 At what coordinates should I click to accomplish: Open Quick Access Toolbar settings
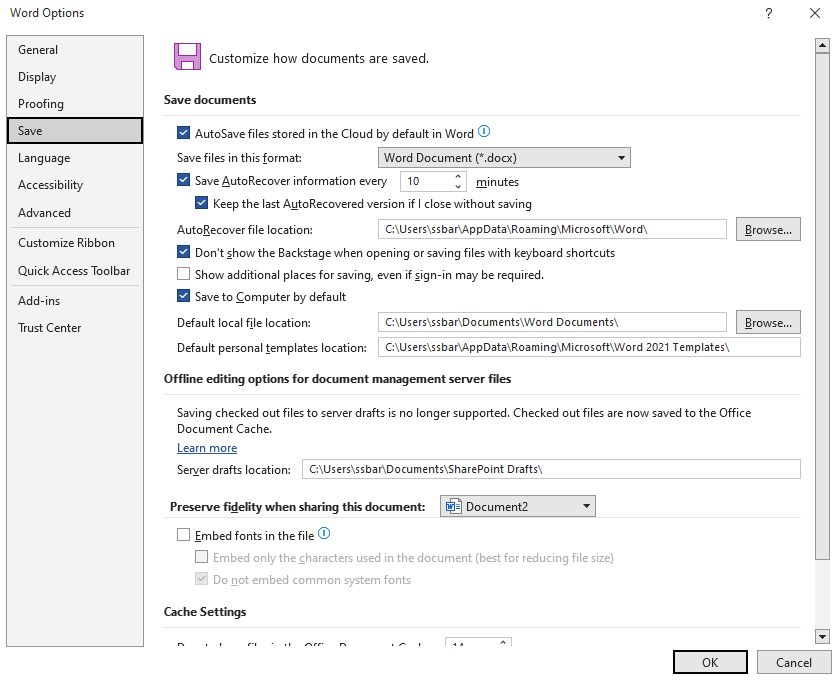click(x=75, y=271)
